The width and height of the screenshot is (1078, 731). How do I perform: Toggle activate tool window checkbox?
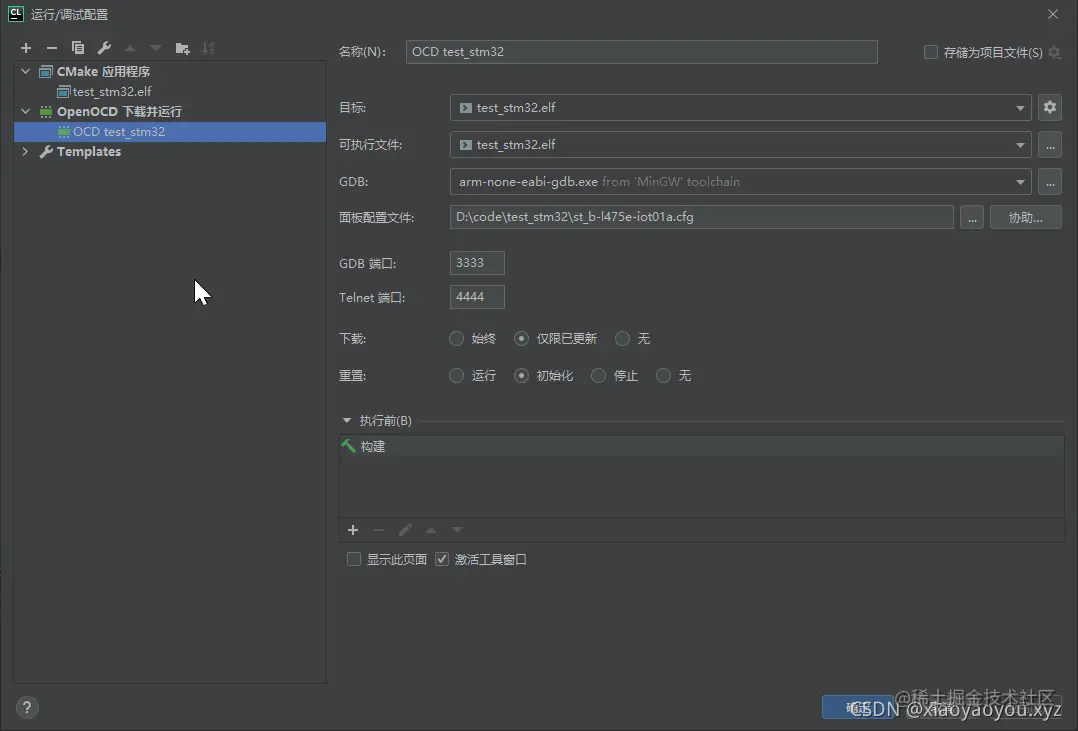(x=442, y=559)
